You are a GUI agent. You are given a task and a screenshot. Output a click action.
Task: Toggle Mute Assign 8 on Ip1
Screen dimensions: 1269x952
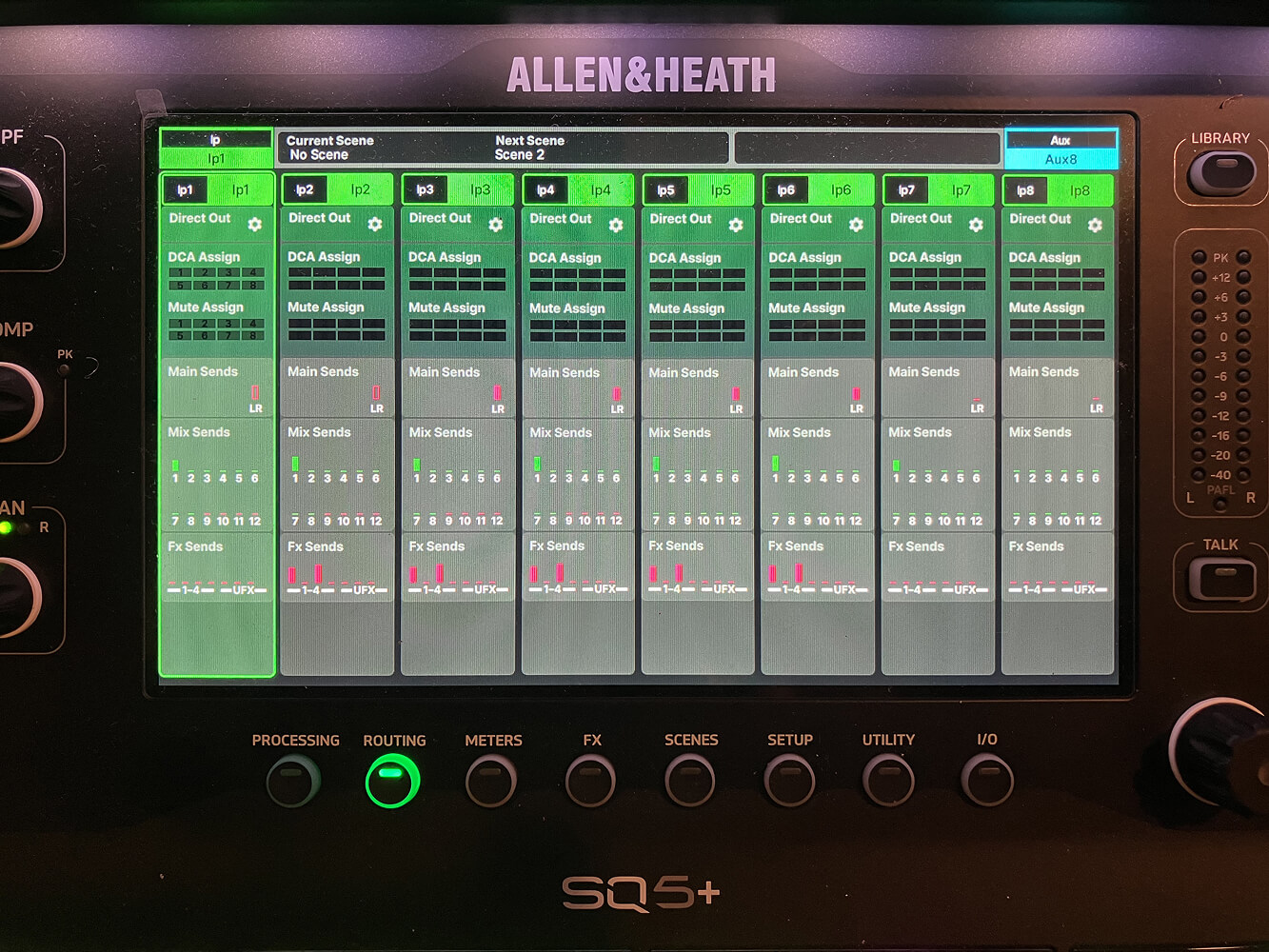click(253, 335)
